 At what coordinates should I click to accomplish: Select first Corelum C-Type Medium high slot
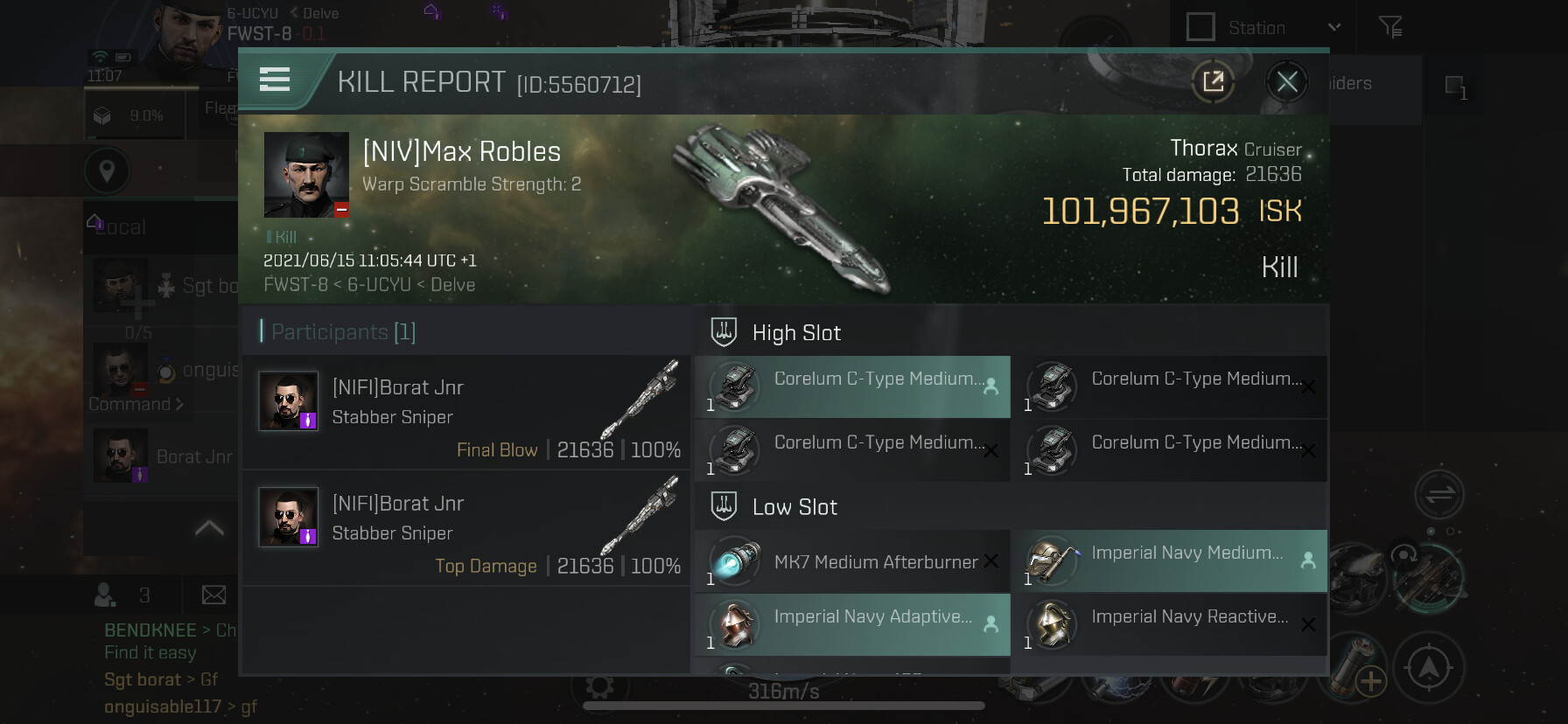click(852, 386)
